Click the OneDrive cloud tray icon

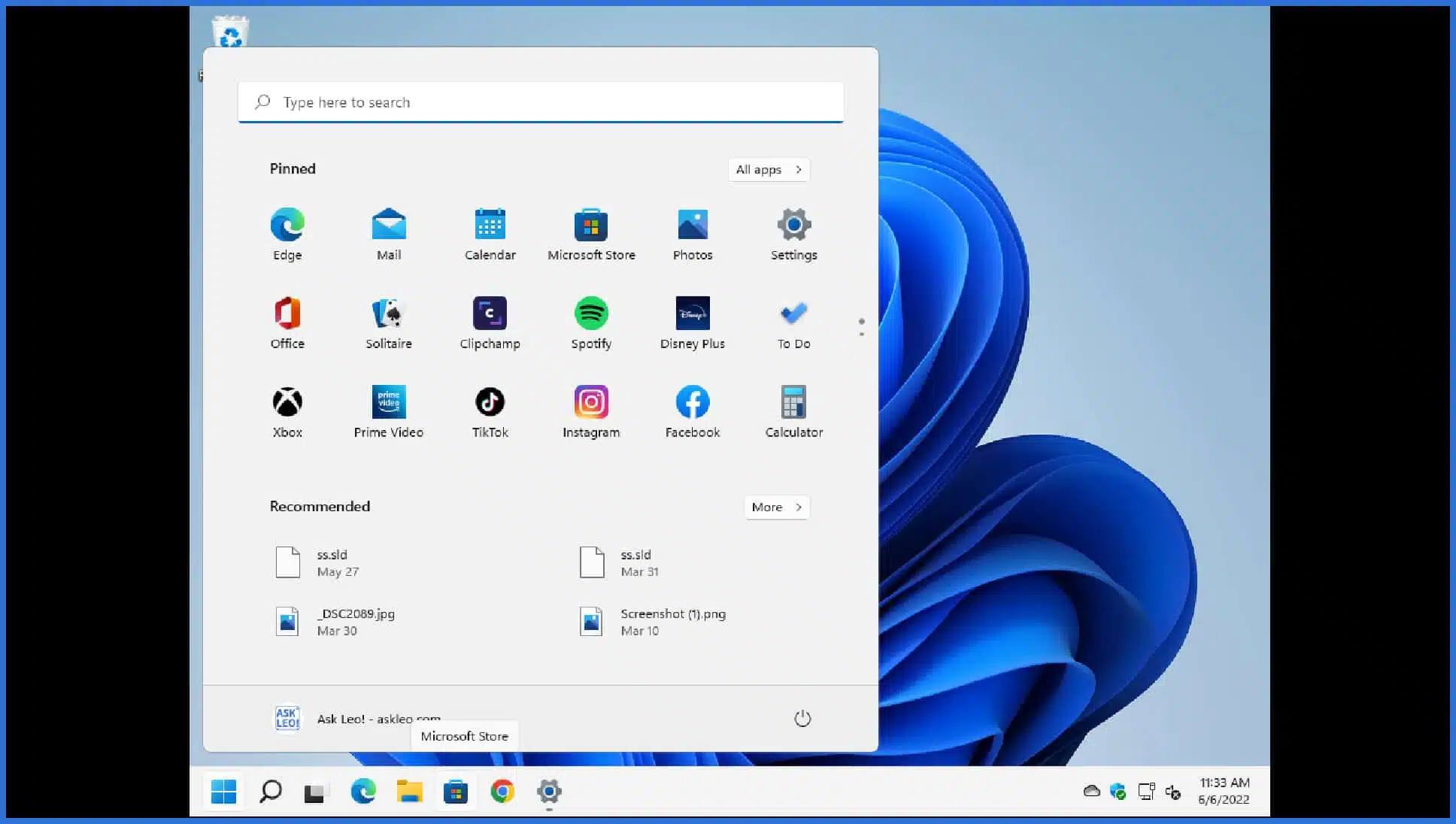point(1091,791)
